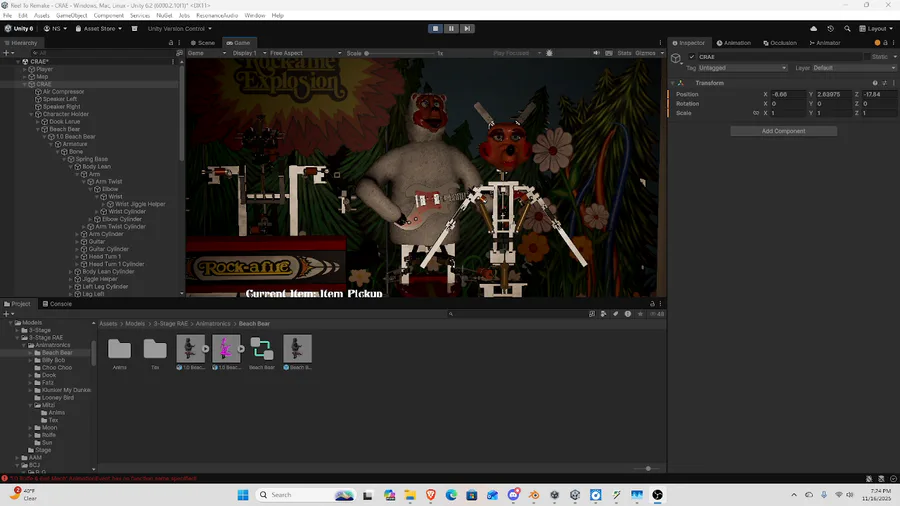Toggle the Game view bug-shaped button
This screenshot has height=506, width=900.
(549, 53)
